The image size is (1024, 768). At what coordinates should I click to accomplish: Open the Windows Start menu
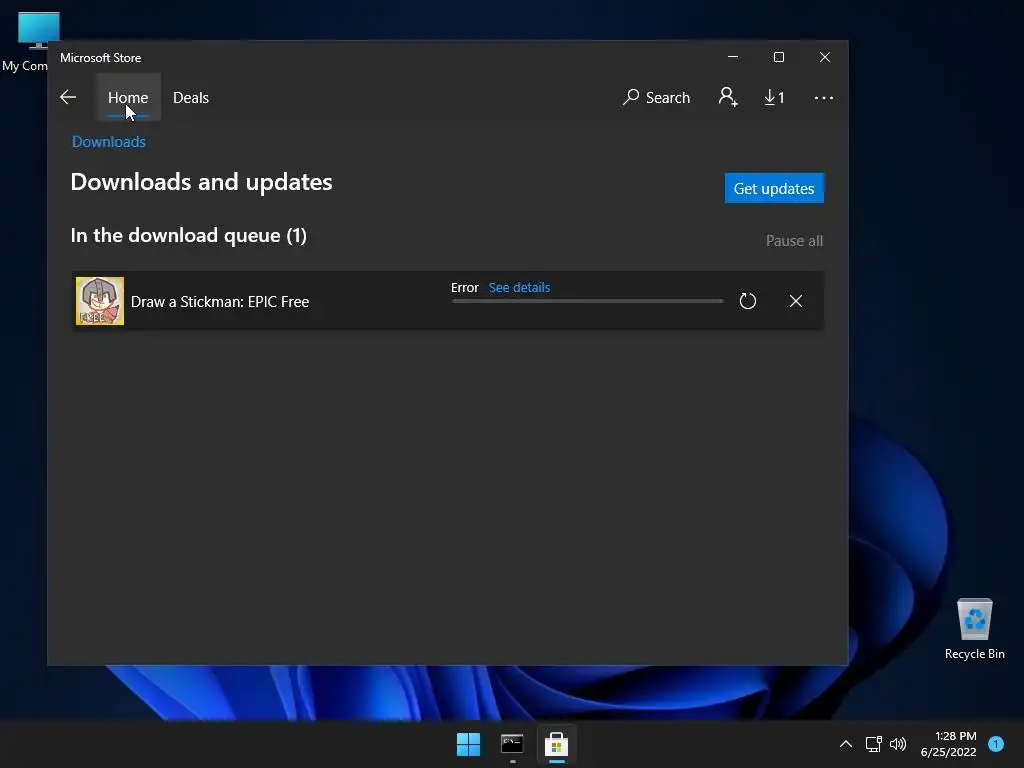pyautogui.click(x=468, y=744)
